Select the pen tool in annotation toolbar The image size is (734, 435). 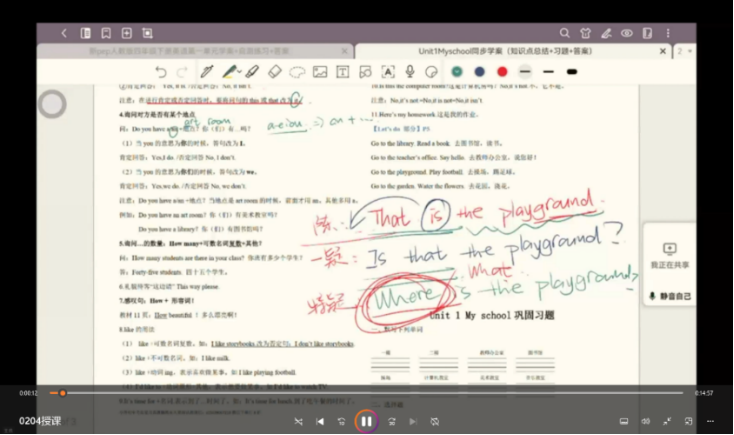pyautogui.click(x=207, y=72)
